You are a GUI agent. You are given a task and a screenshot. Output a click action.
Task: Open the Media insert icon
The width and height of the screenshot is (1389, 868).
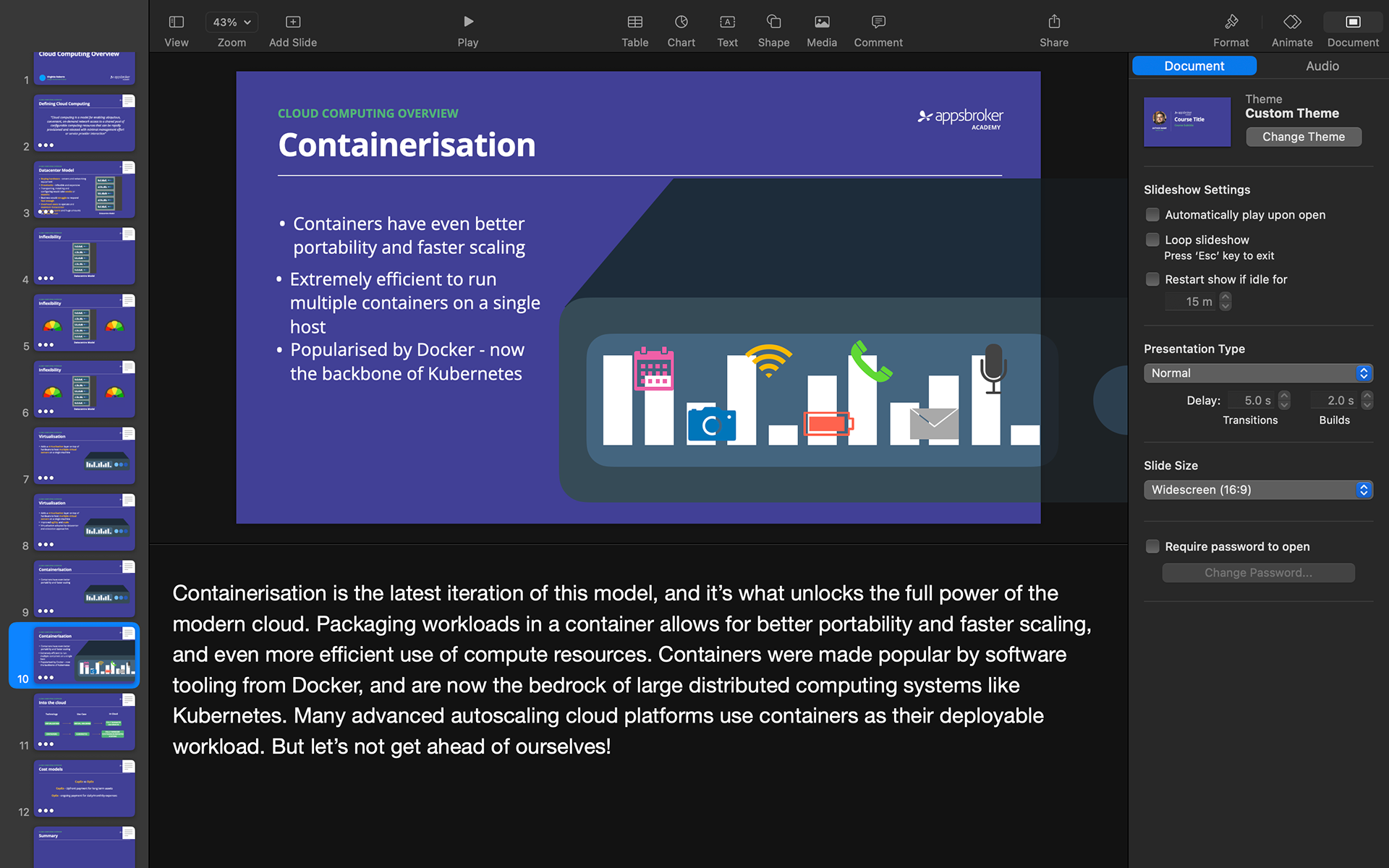(x=821, y=22)
